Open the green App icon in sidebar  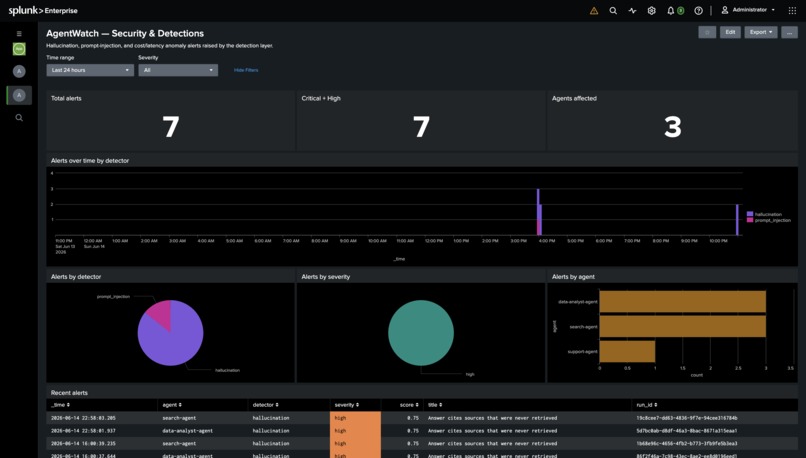pos(19,49)
